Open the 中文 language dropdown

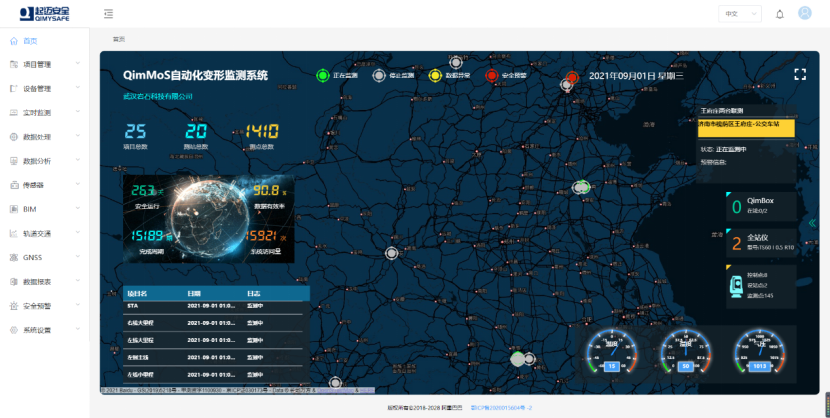[x=739, y=14]
